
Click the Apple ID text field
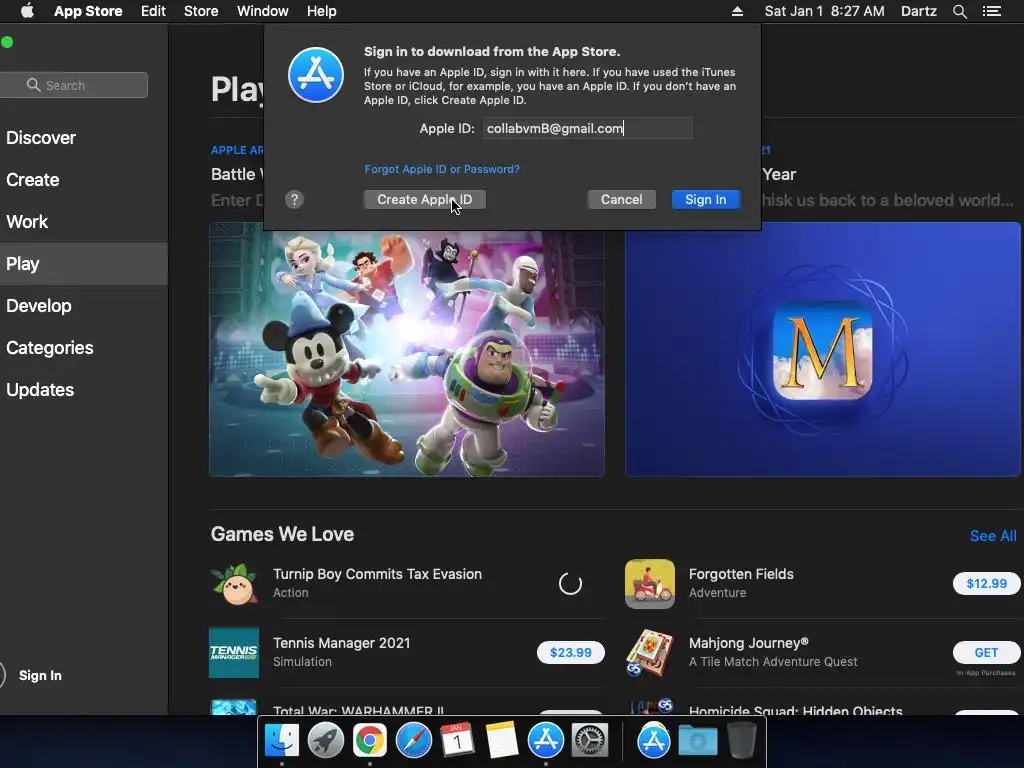pos(588,128)
